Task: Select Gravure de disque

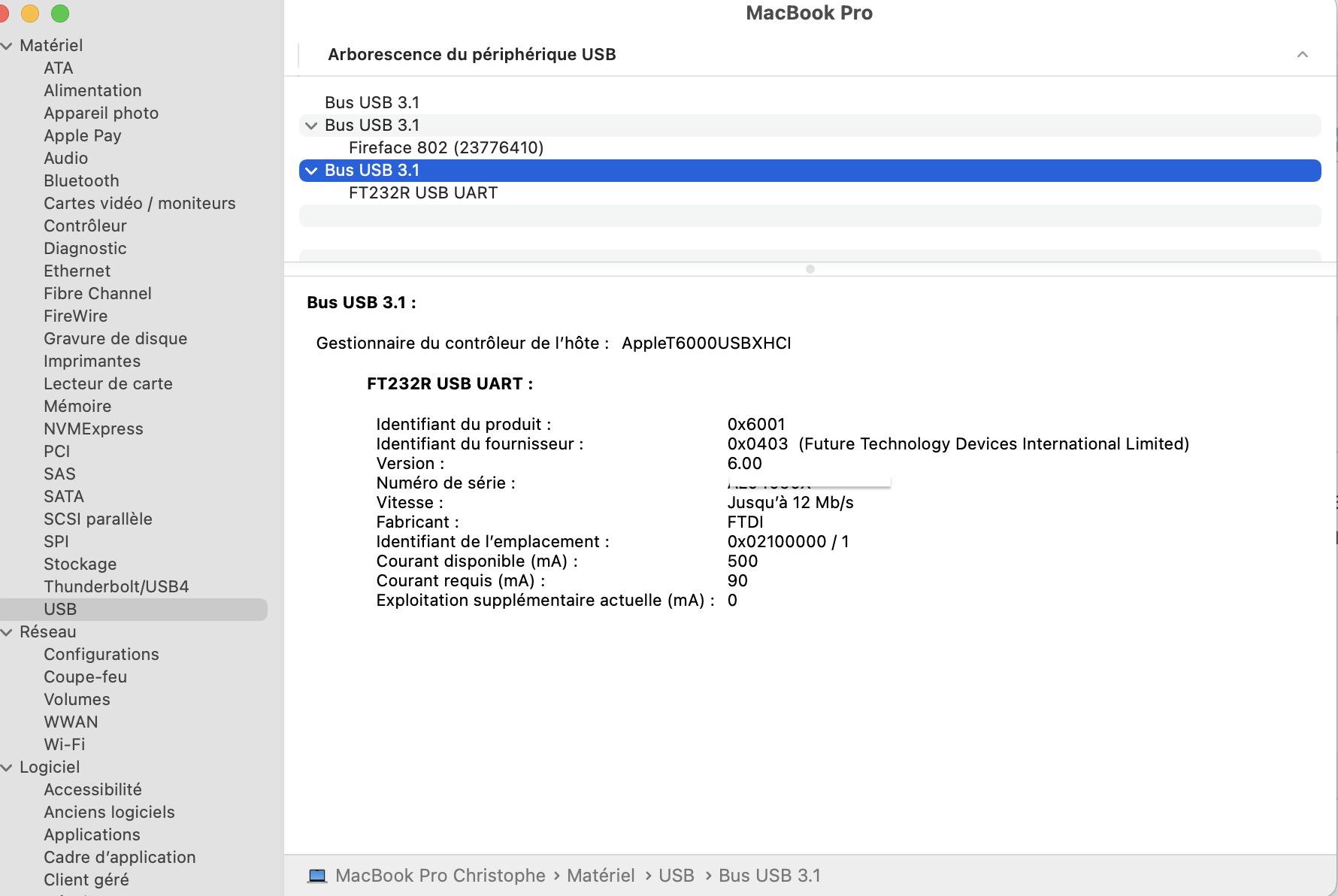Action: pos(116,339)
